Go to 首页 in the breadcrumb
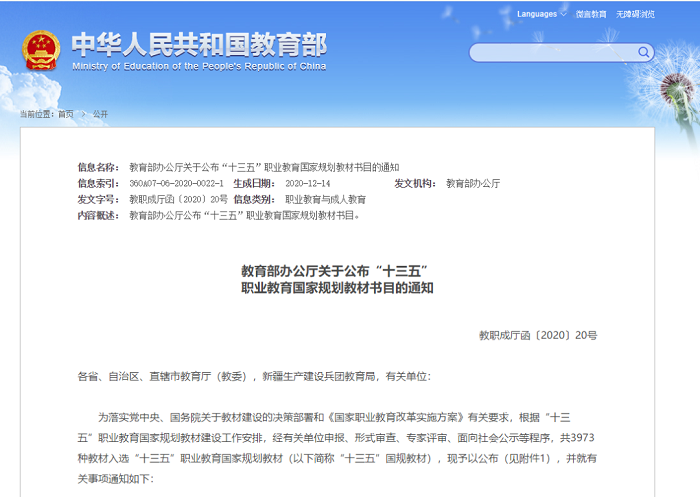700x497 pixels. (65, 114)
